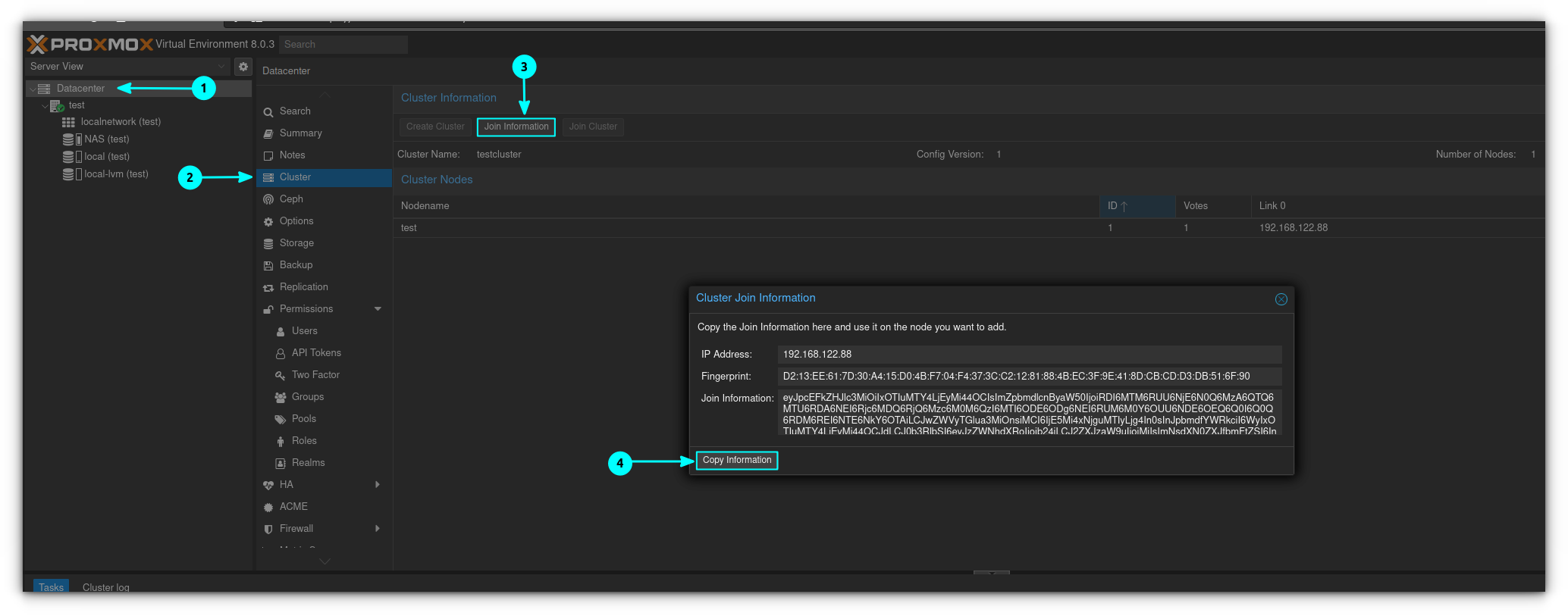Open the Replication menu entry
The height and width of the screenshot is (616, 1568).
tap(324, 287)
